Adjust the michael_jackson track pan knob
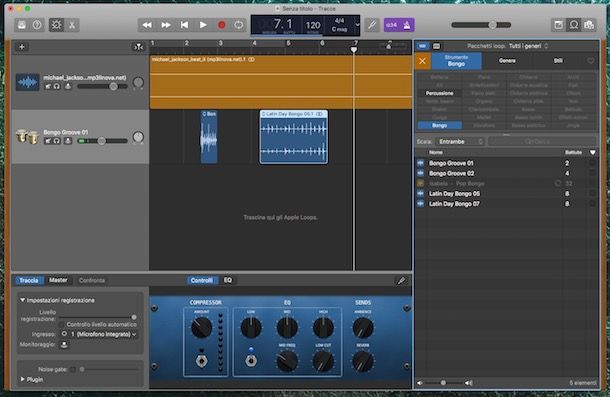The width and height of the screenshot is (610, 397). point(138,83)
